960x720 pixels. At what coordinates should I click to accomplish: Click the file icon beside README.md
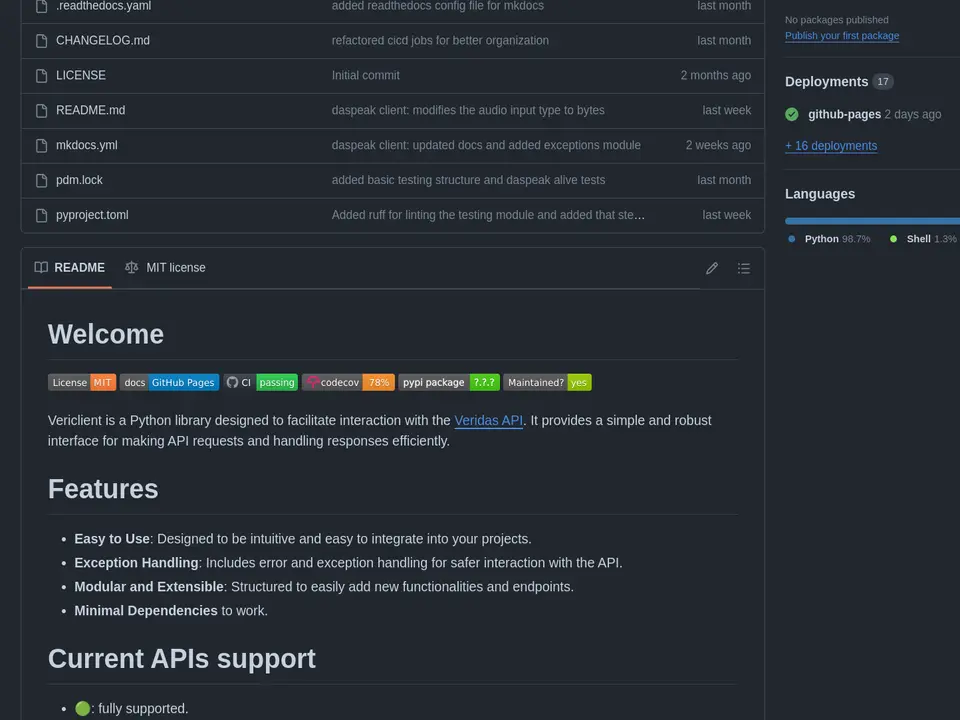(42, 111)
